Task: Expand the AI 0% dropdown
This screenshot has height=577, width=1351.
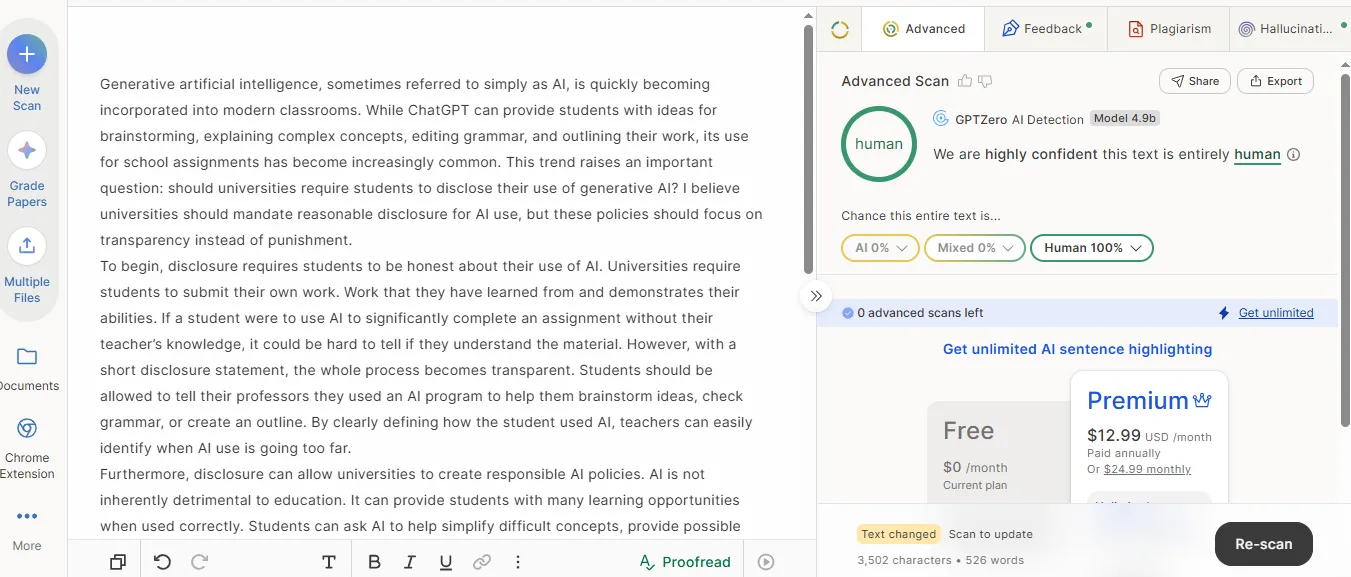Action: click(880, 247)
